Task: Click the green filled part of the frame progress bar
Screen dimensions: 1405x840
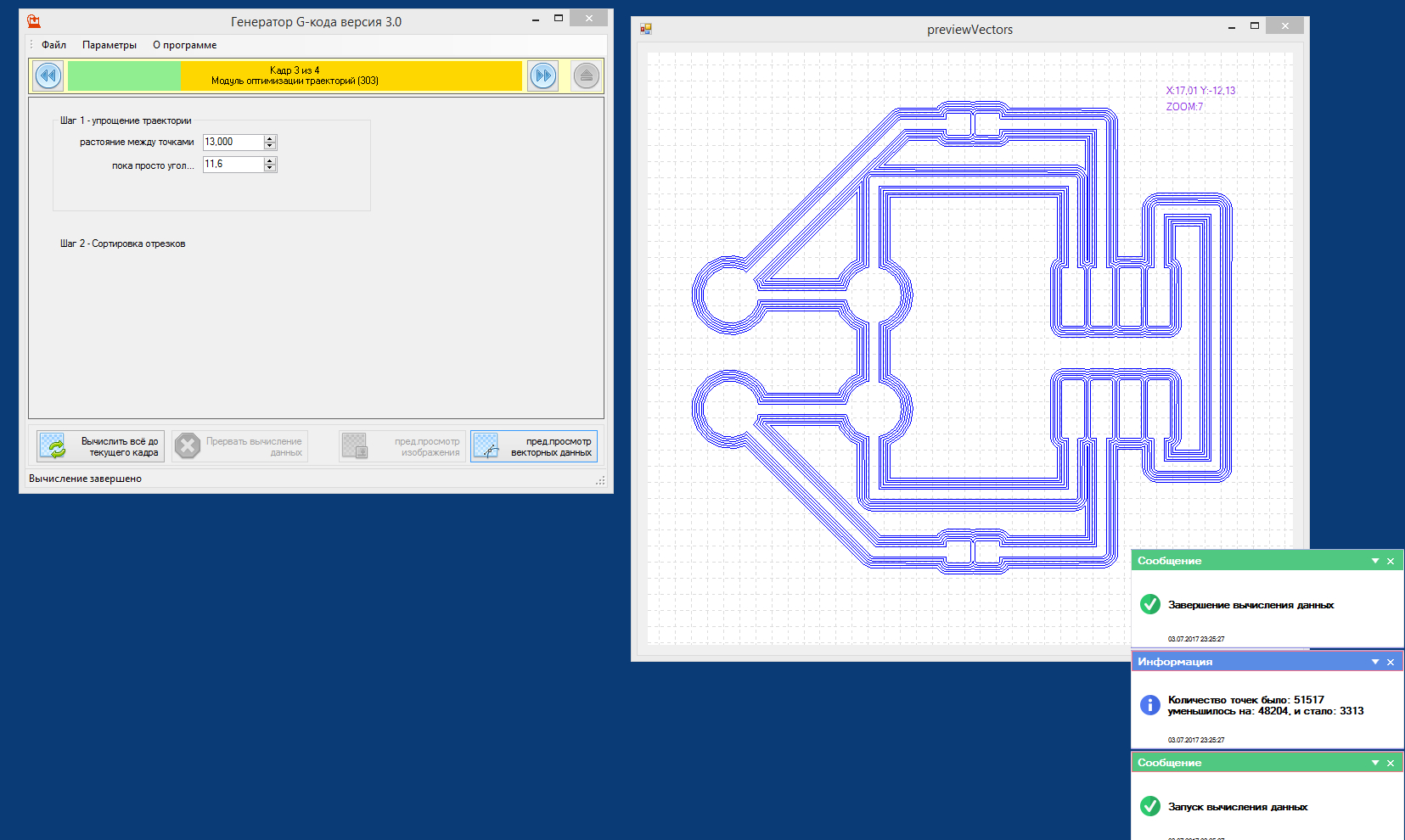Action: (125, 76)
